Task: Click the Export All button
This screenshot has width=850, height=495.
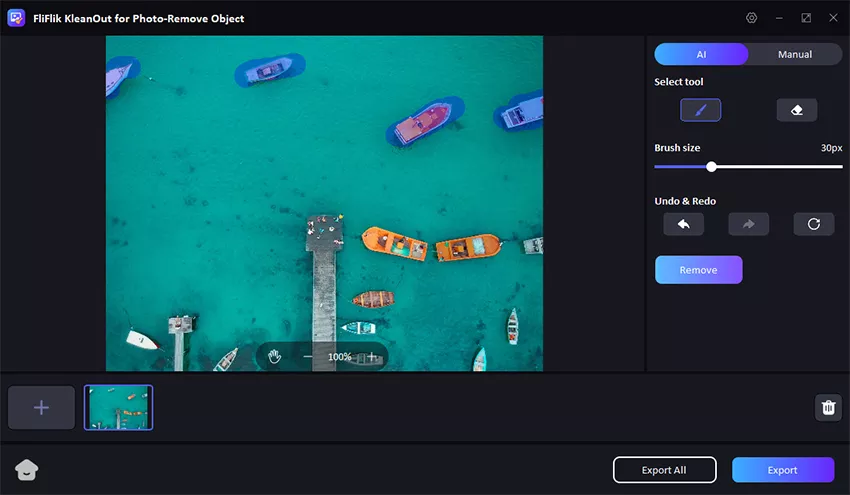Action: tap(664, 470)
